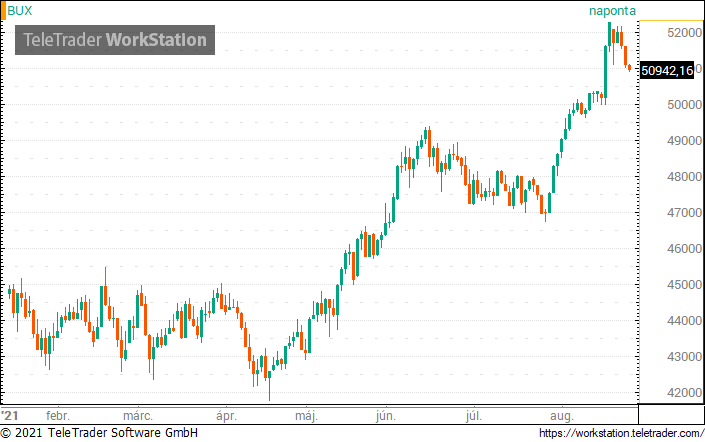This screenshot has height=442, width=705.
Task: Click the júl. month label
Action: [x=473, y=416]
